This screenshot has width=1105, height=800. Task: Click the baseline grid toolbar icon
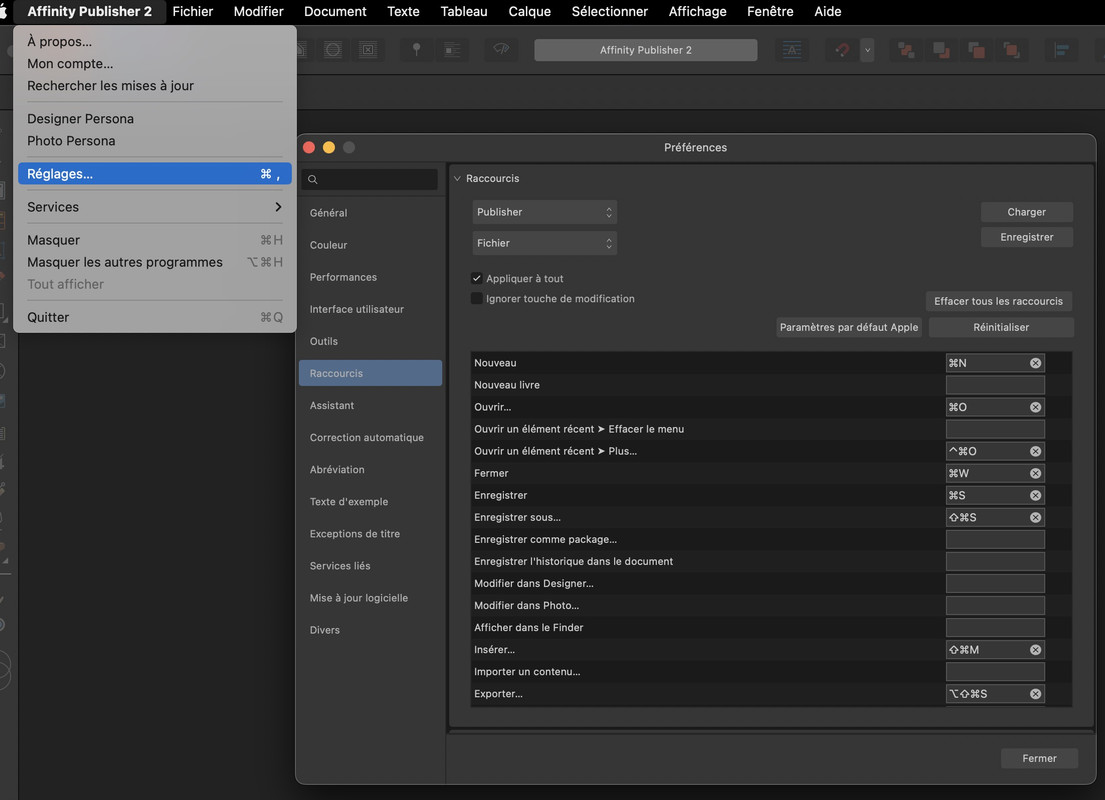791,50
